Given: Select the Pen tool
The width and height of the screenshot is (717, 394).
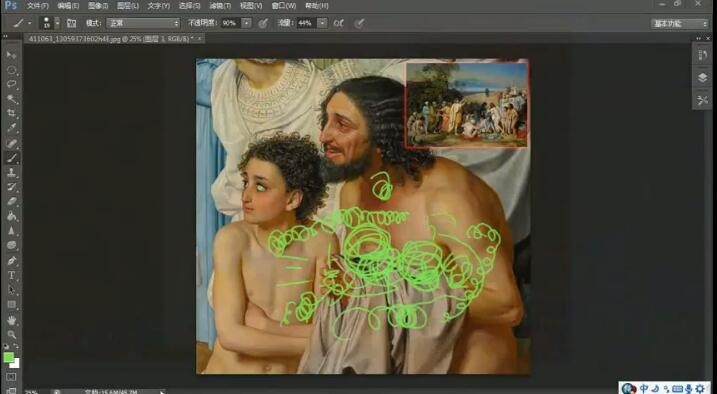Looking at the screenshot, I should [12, 261].
